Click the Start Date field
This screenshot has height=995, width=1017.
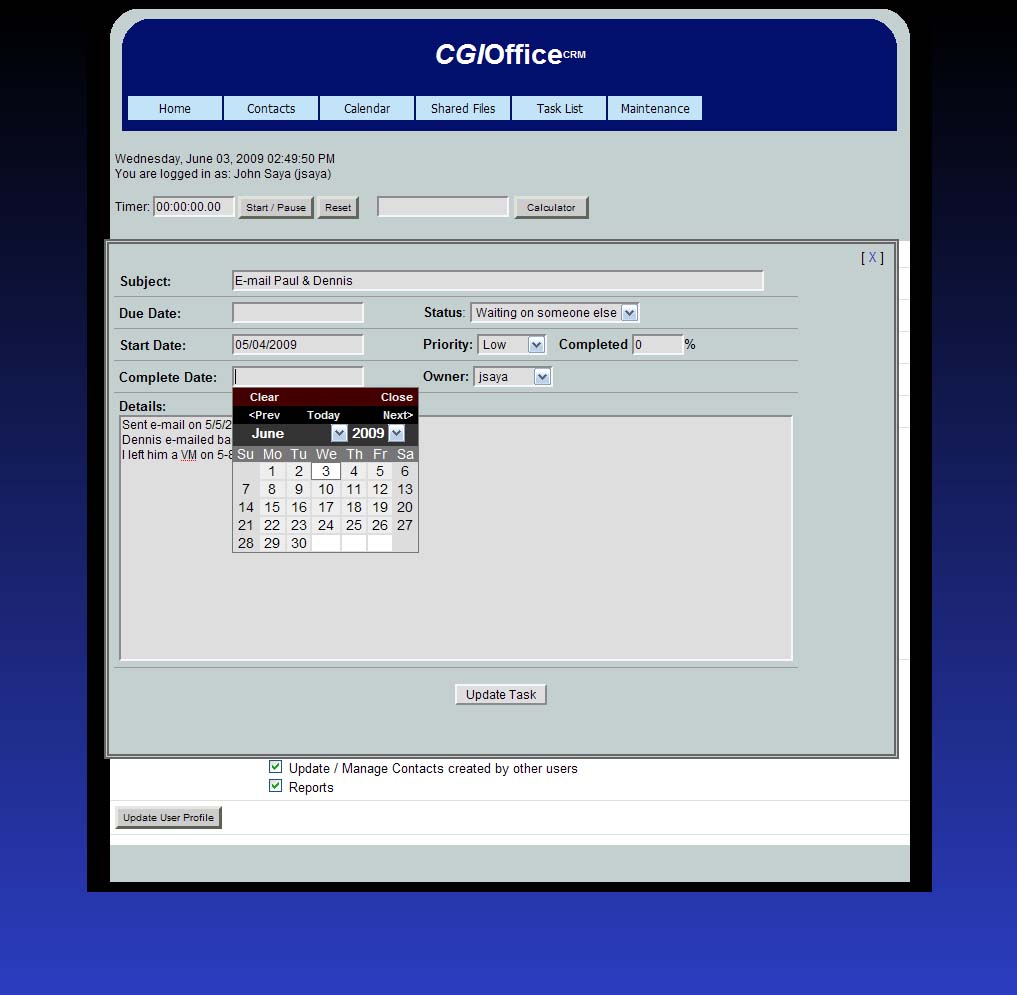298,344
